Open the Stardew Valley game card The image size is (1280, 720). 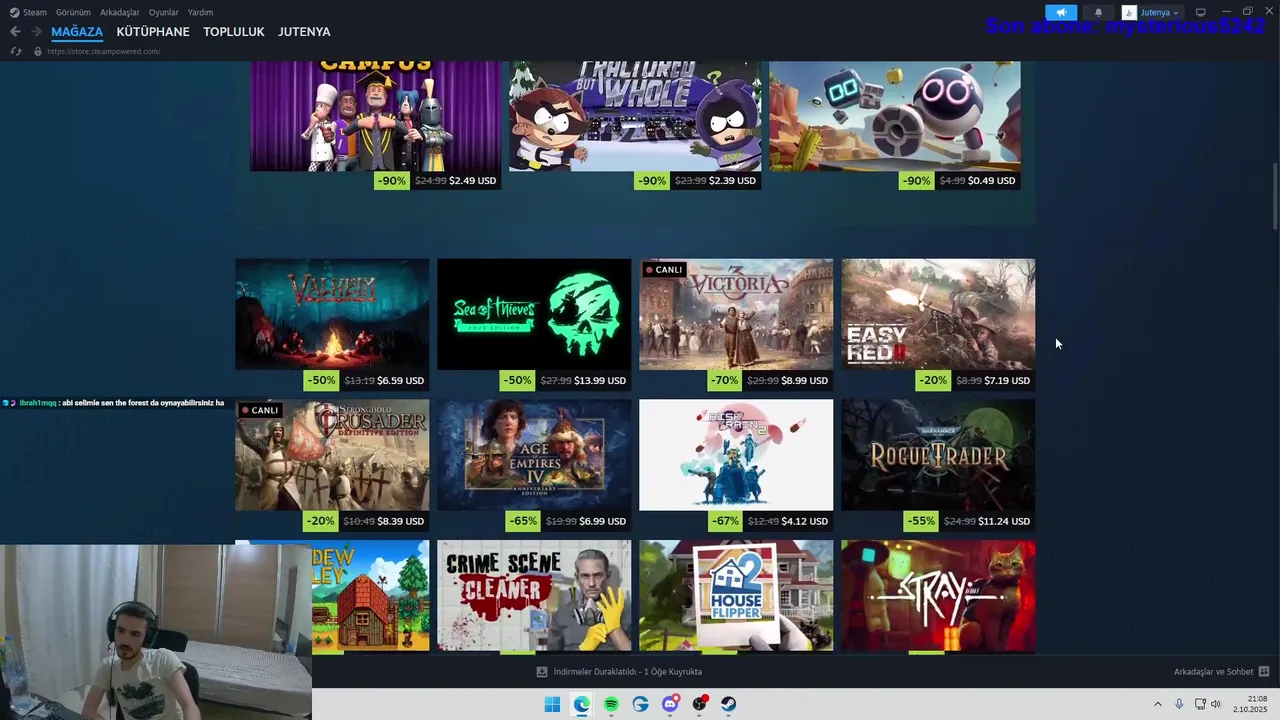pyautogui.click(x=370, y=596)
